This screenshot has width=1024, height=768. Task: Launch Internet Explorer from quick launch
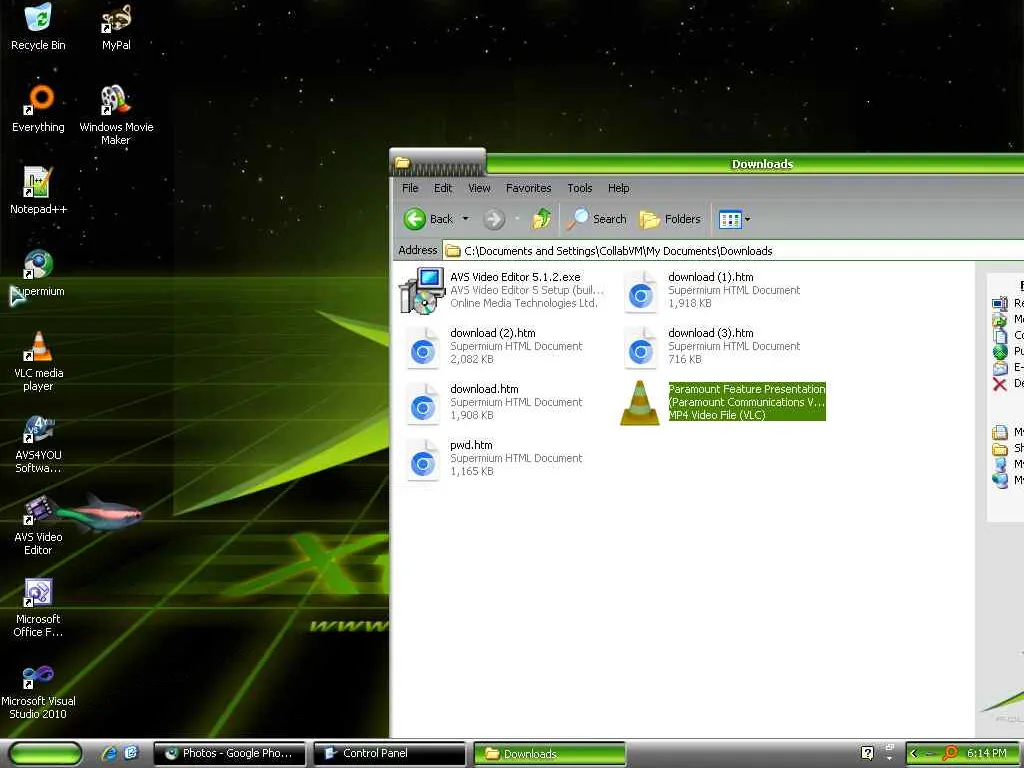(x=109, y=754)
